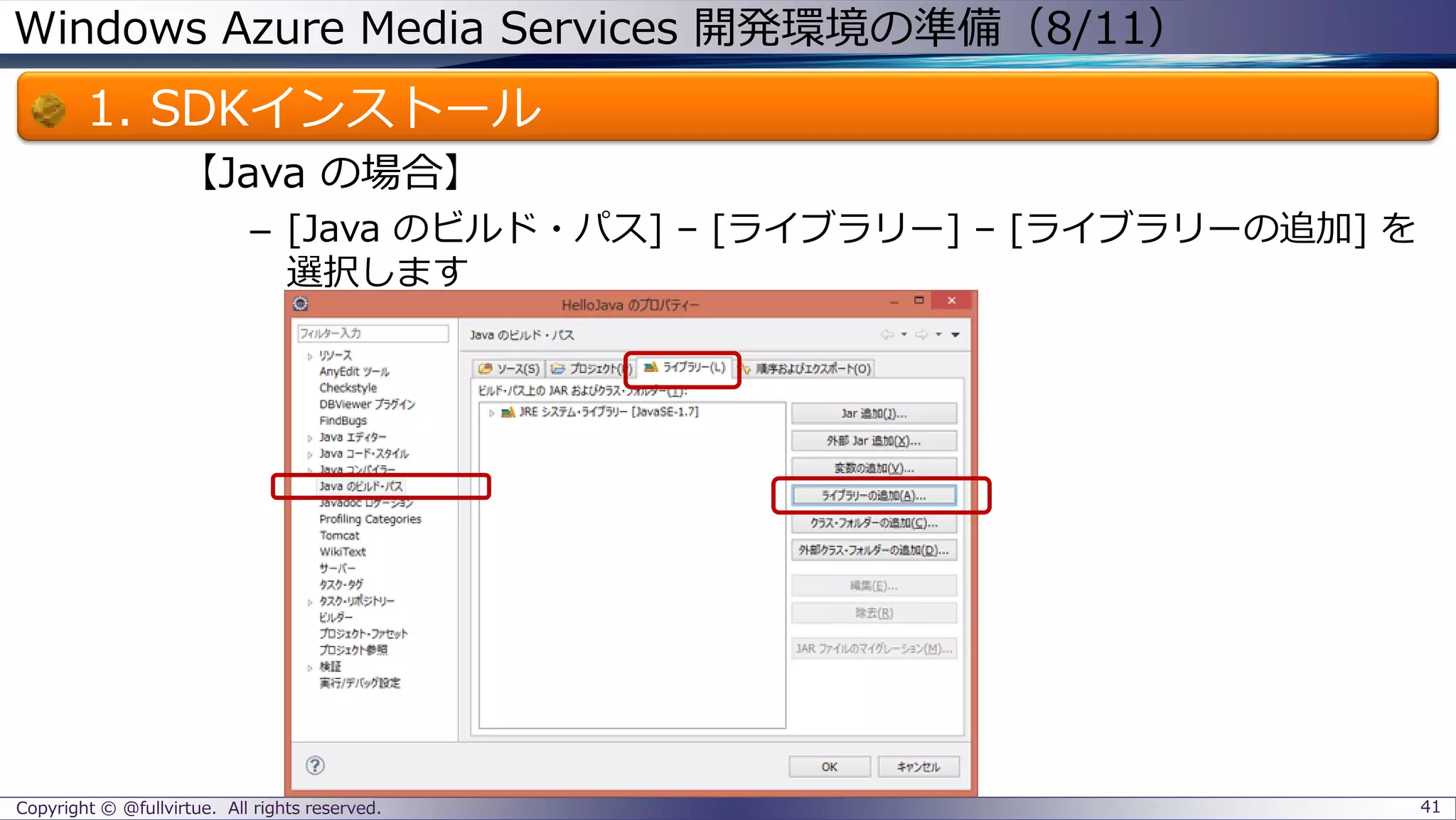
Task: Open the forward history dropdown arrow
Action: pyautogui.click(x=938, y=334)
